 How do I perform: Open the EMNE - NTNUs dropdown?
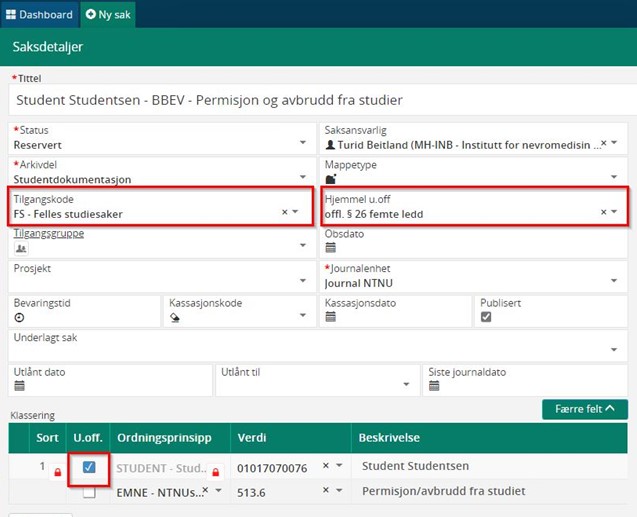click(218, 490)
